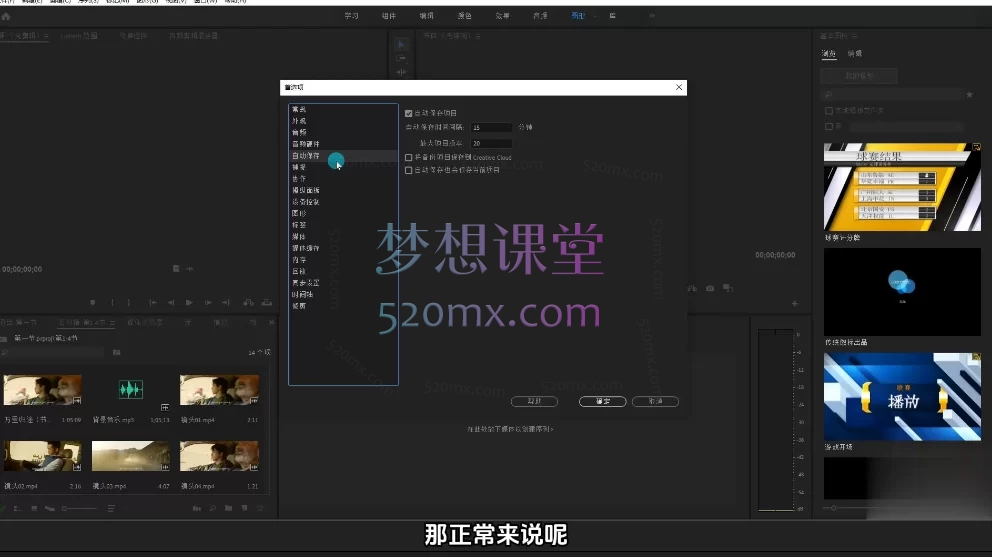This screenshot has width=992, height=557.
Task: Click the Export Frame camera icon
Action: [709, 288]
